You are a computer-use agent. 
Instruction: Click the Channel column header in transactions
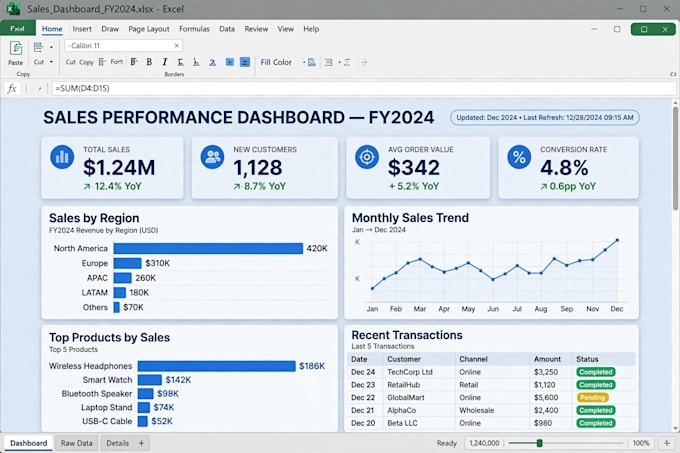tap(474, 359)
